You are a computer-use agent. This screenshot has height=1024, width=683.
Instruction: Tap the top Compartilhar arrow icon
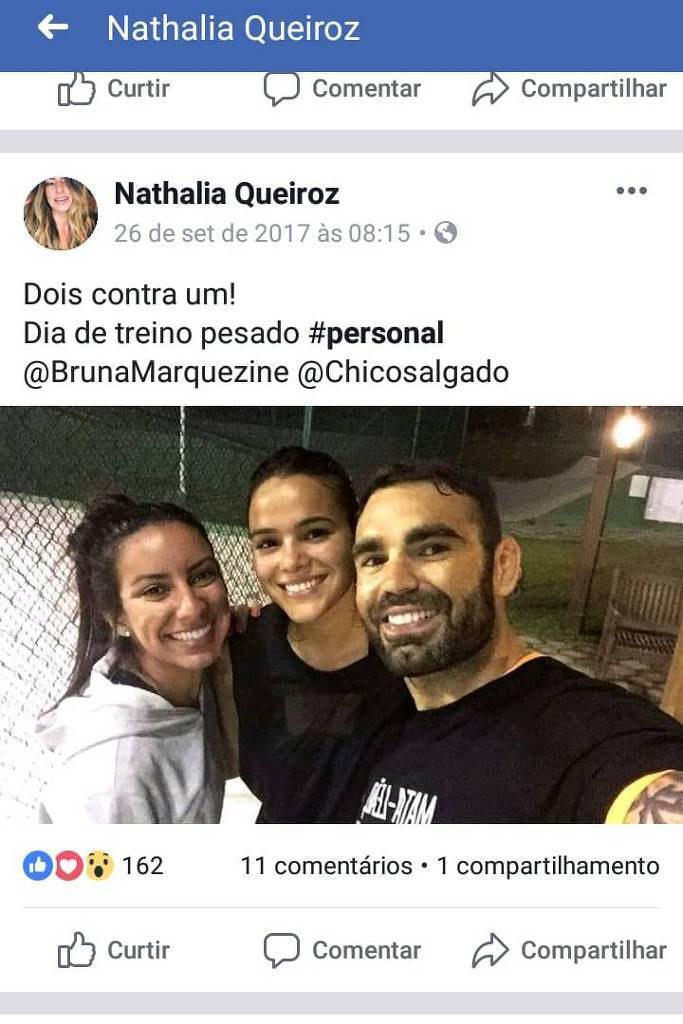tap(490, 89)
